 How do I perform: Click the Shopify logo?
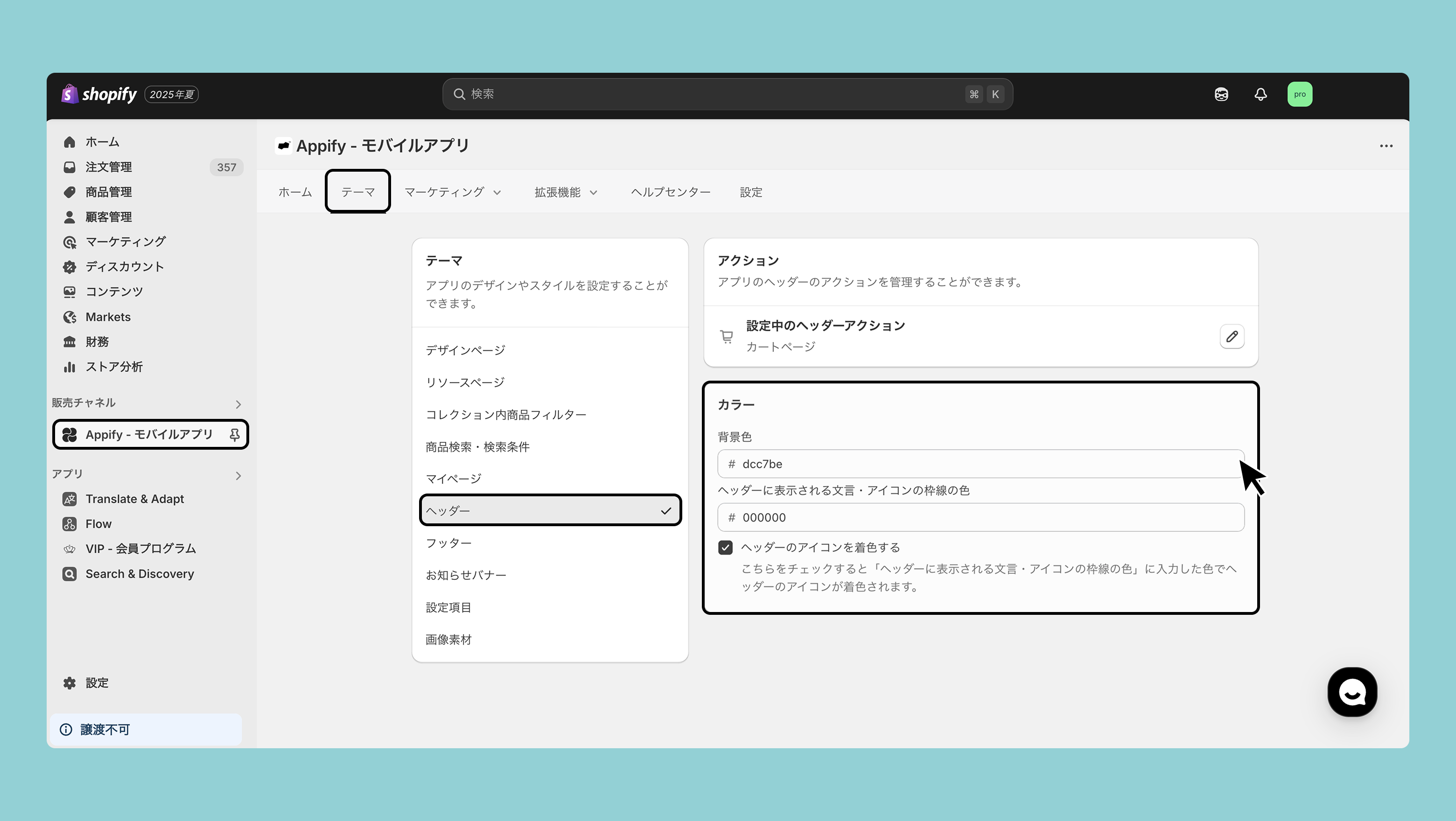coord(99,94)
